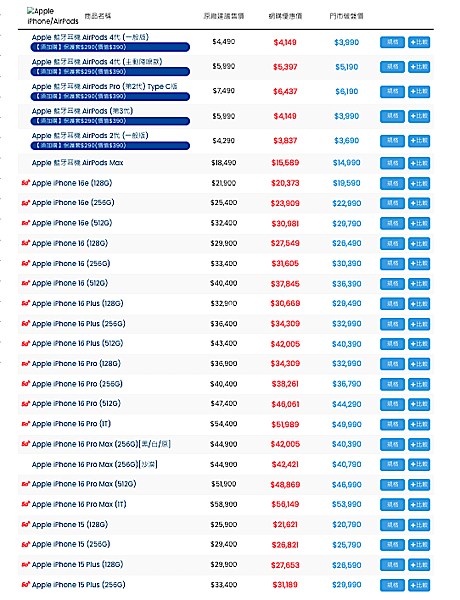Click the 5G icon beside iPhone 15 Plus (256G)
460x600 pixels.
pos(26,584)
